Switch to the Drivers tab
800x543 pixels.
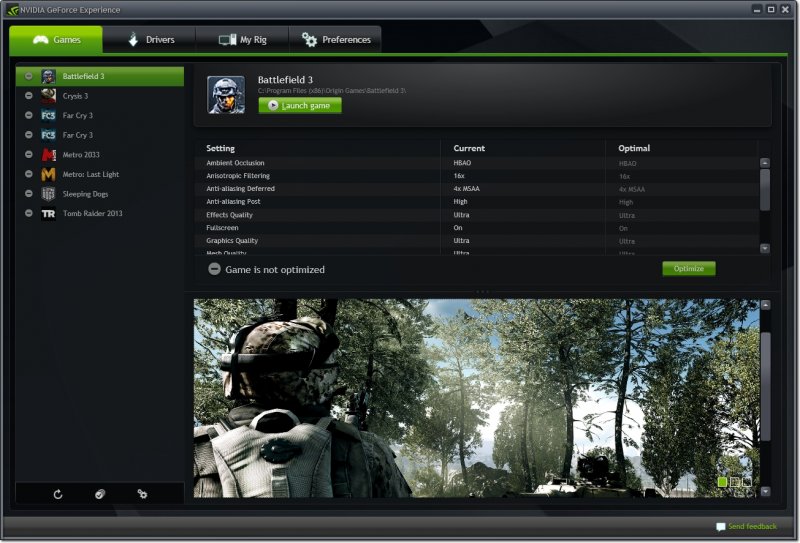click(149, 40)
